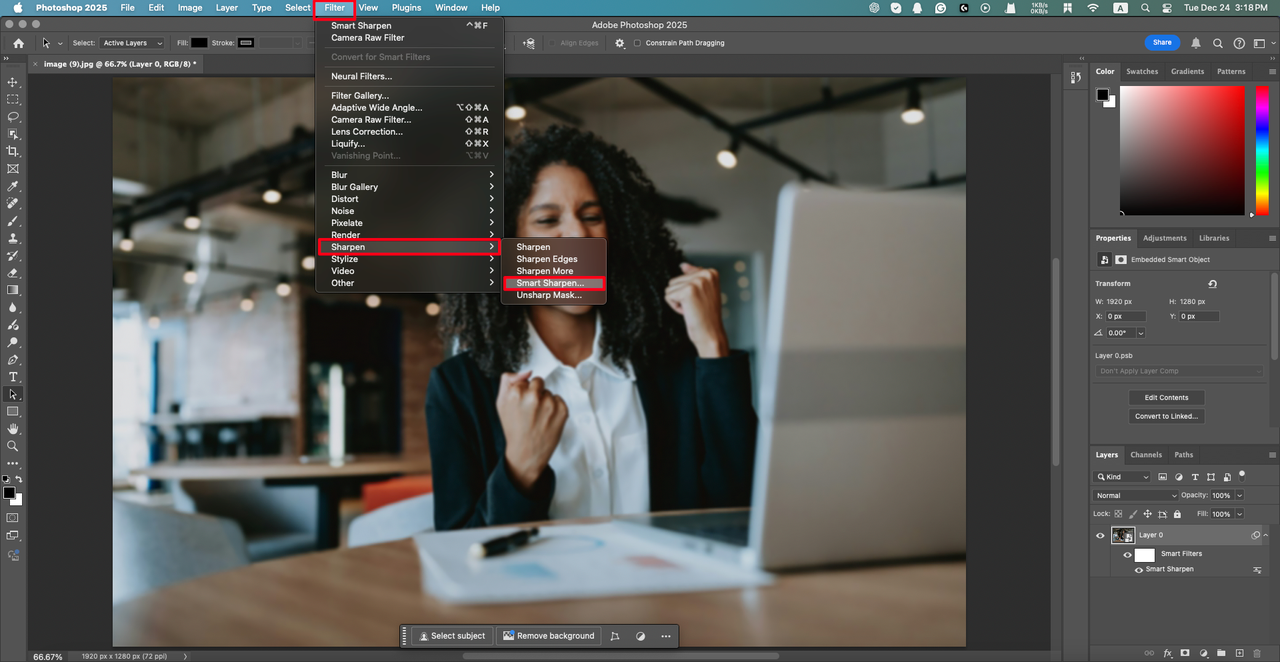The height and width of the screenshot is (662, 1280).
Task: Select the Eraser tool
Action: point(13,272)
